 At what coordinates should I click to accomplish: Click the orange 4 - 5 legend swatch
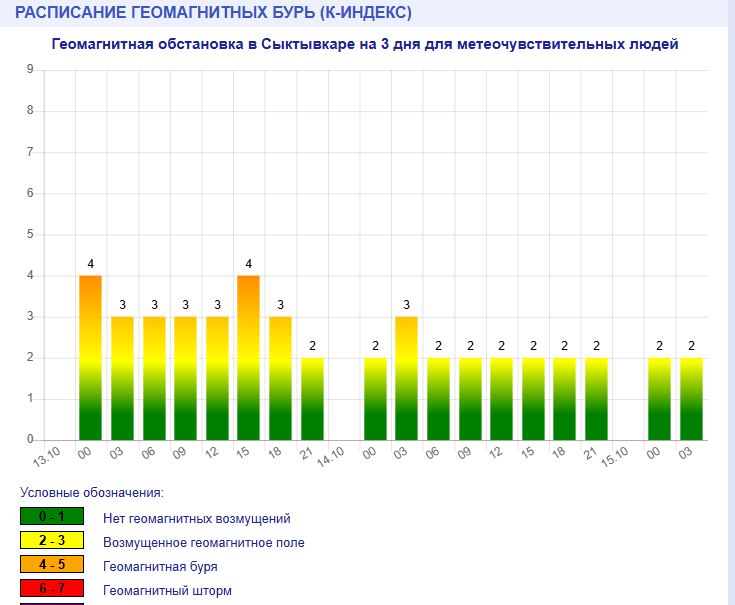click(49, 566)
